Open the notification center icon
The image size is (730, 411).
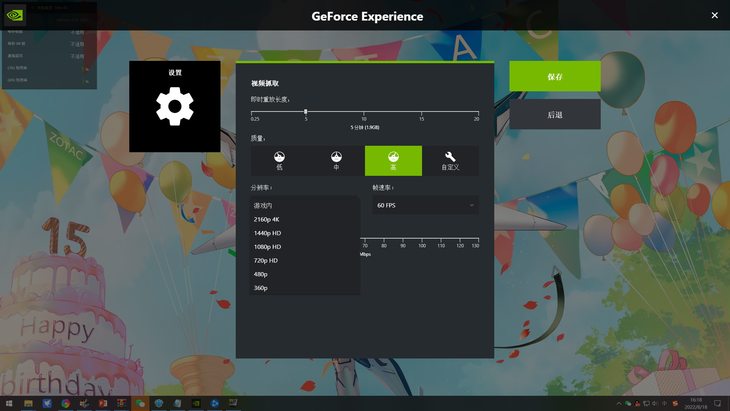pos(717,404)
